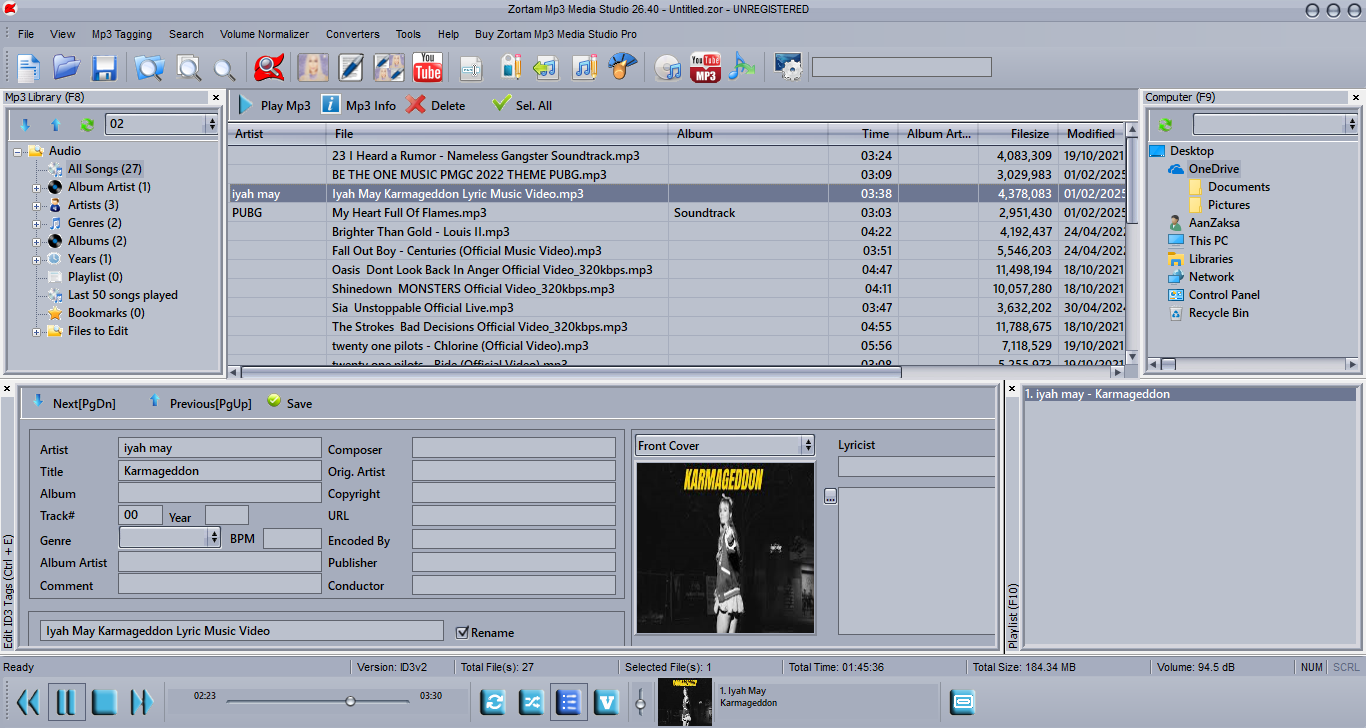
Task: Click the folder search toolbar icon
Action: point(149,68)
